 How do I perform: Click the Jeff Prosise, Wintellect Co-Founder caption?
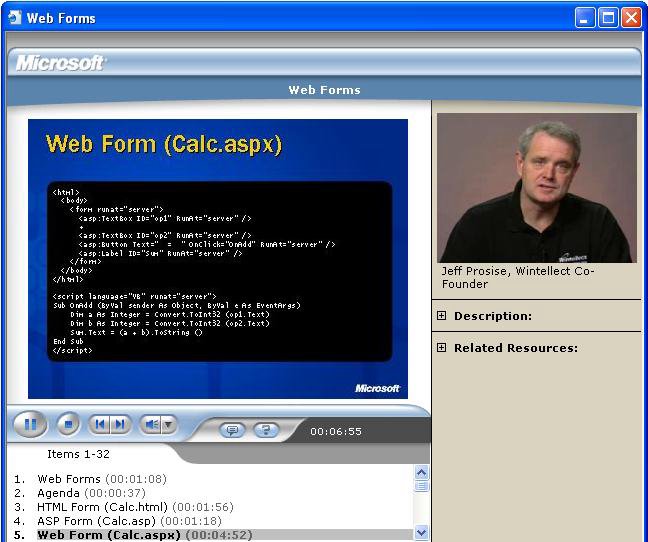(x=517, y=277)
